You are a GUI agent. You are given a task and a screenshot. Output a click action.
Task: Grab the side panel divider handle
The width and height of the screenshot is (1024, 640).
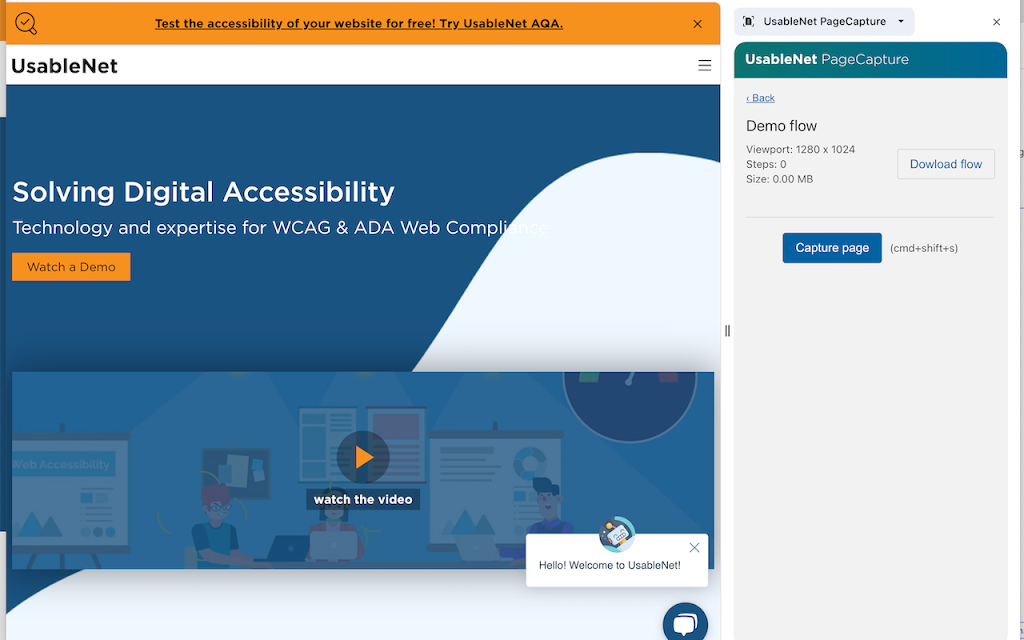pos(727,331)
